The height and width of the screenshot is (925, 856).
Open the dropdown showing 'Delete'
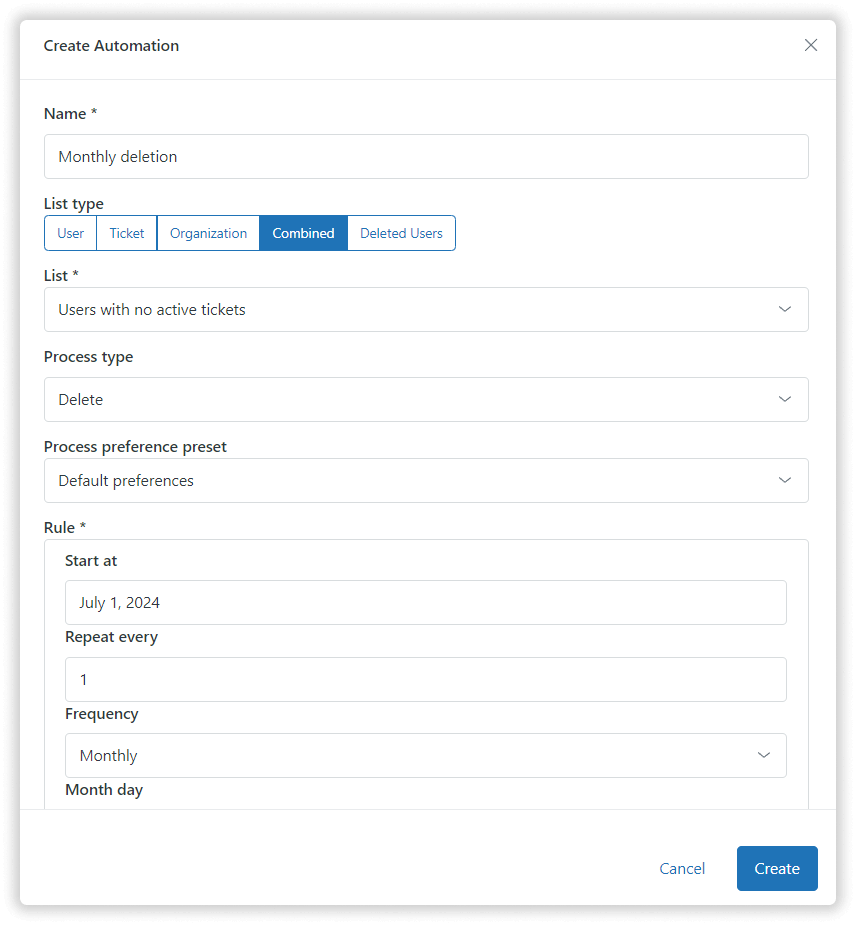[x=400, y=400]
